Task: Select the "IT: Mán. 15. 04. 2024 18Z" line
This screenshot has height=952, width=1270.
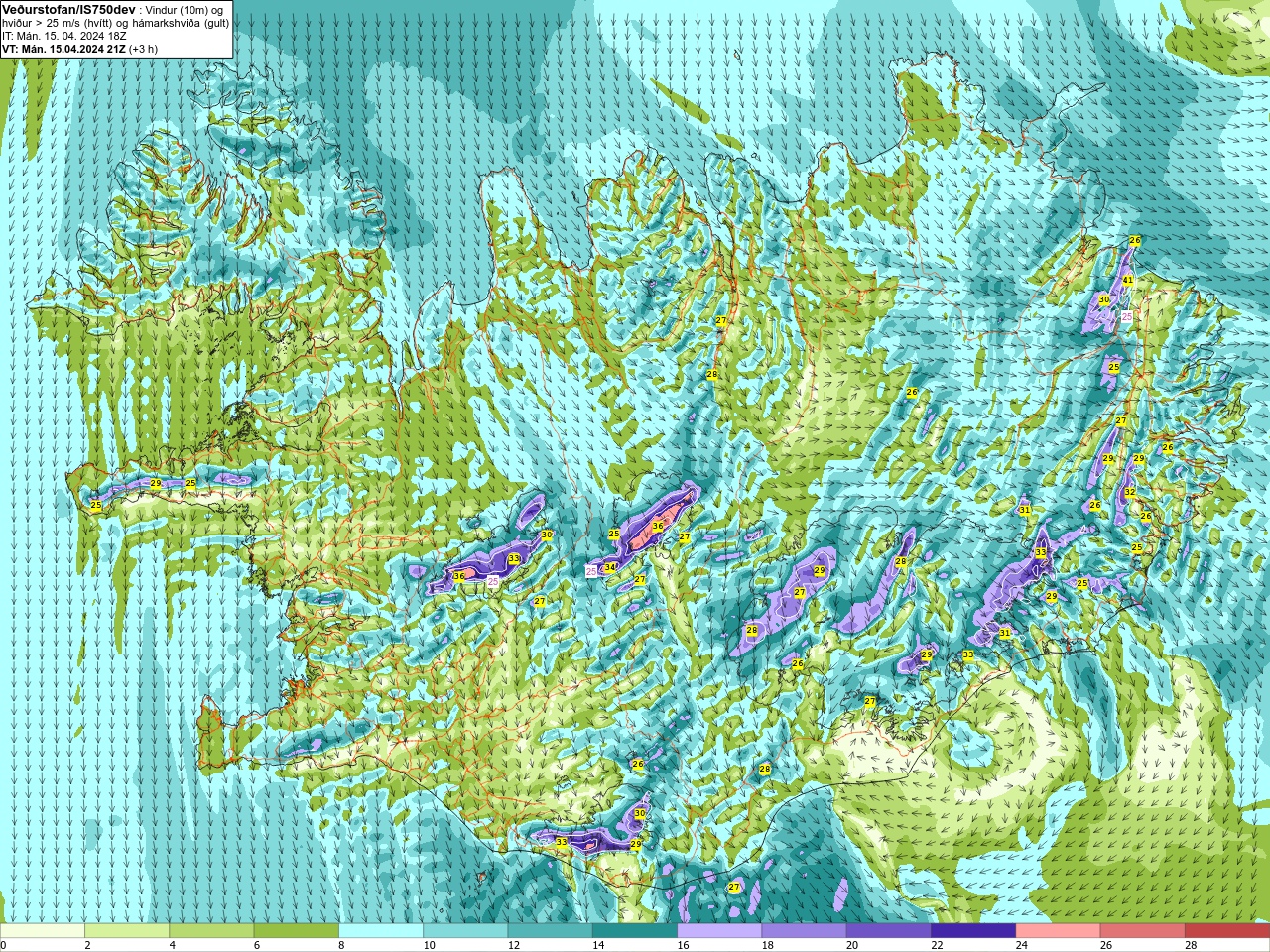Action: tap(64, 36)
